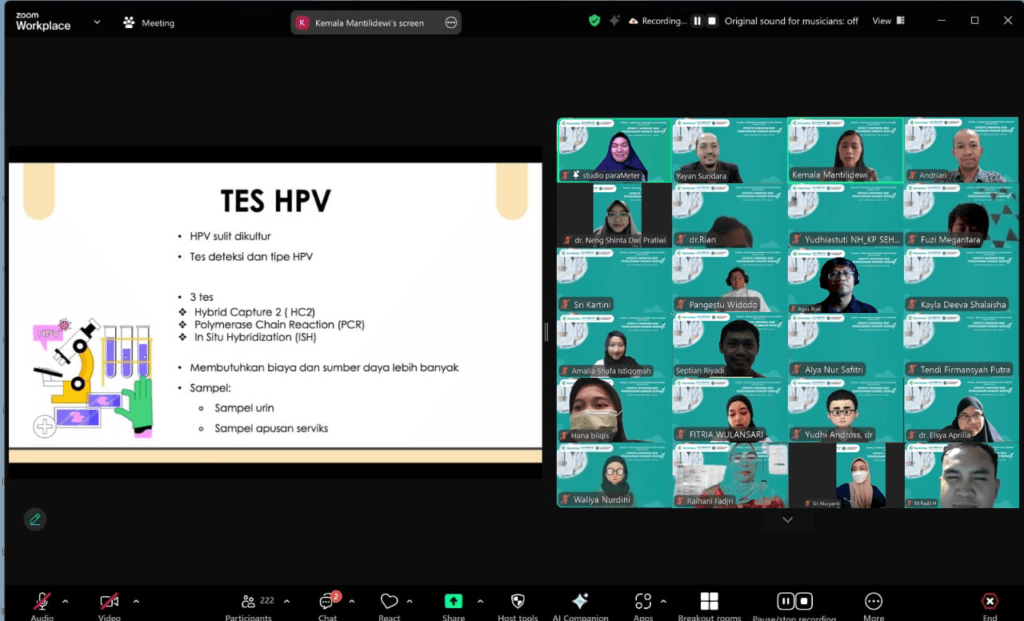Open More options in meeting toolbar
Viewport: 1024px width, 621px height.
[x=873, y=602]
